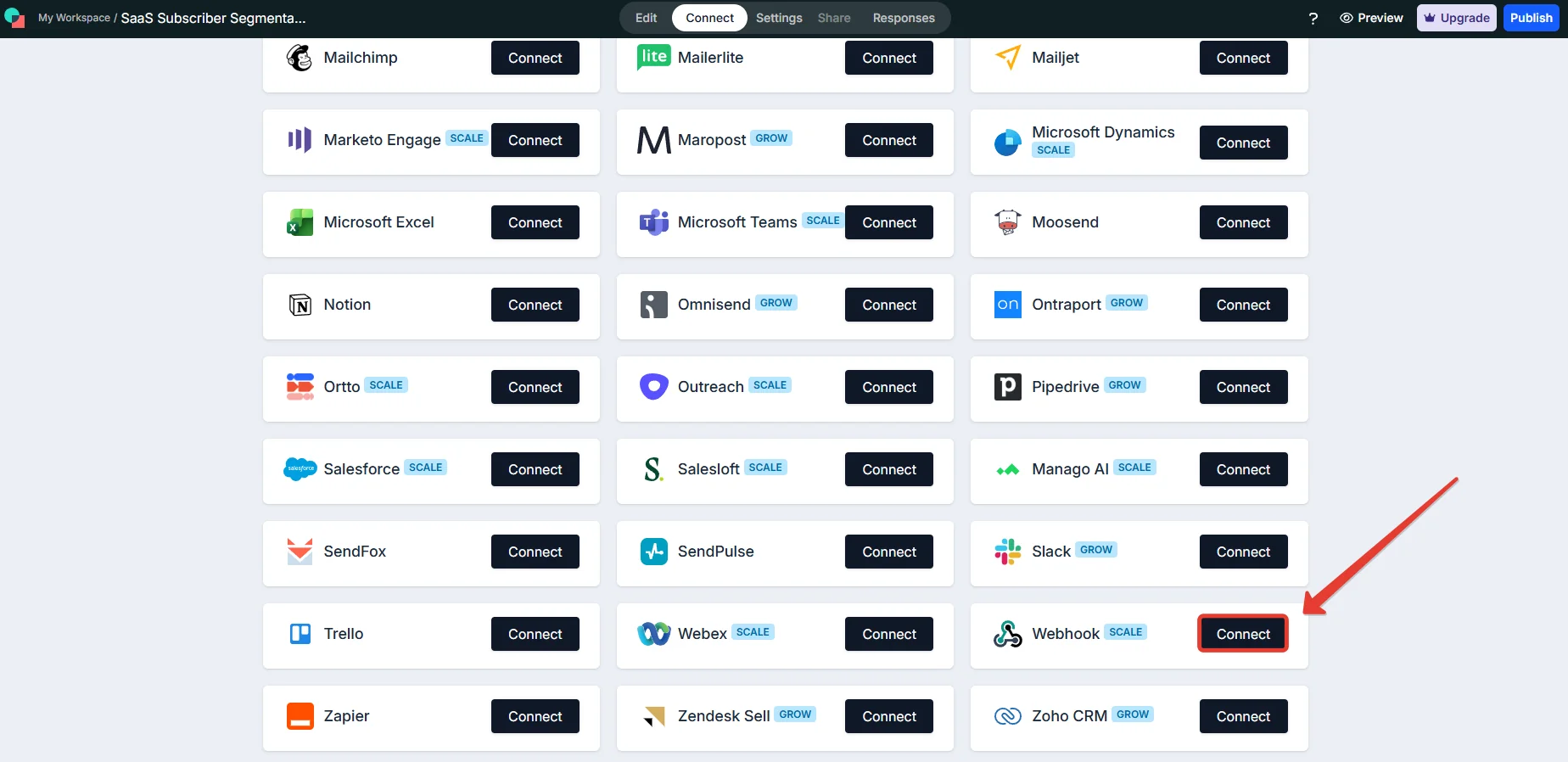Click the Notion logo icon

point(300,305)
